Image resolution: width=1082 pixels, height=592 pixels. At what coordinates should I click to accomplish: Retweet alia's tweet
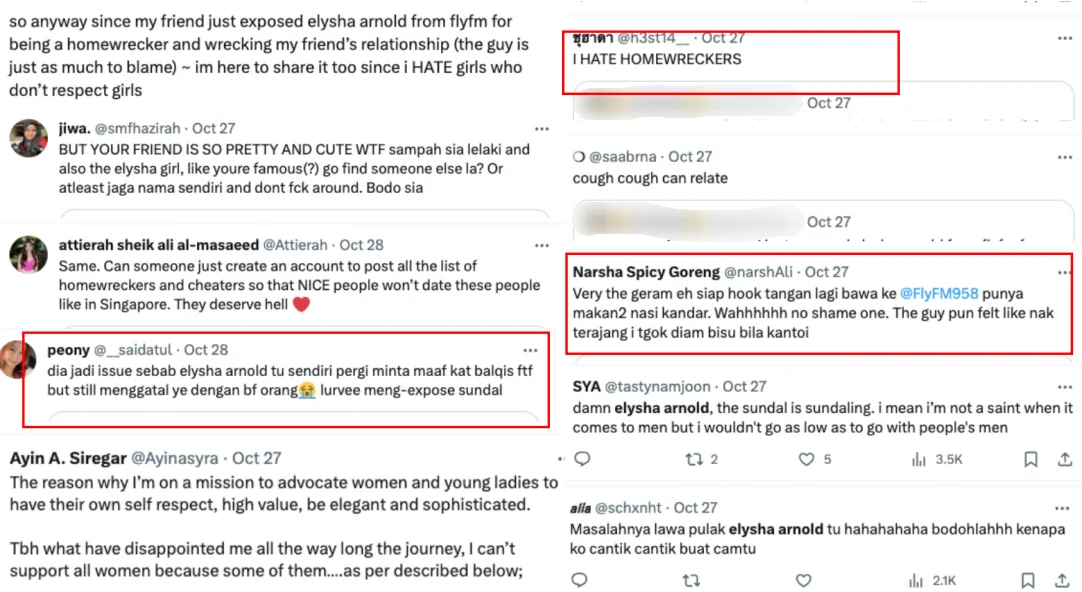[x=690, y=581]
